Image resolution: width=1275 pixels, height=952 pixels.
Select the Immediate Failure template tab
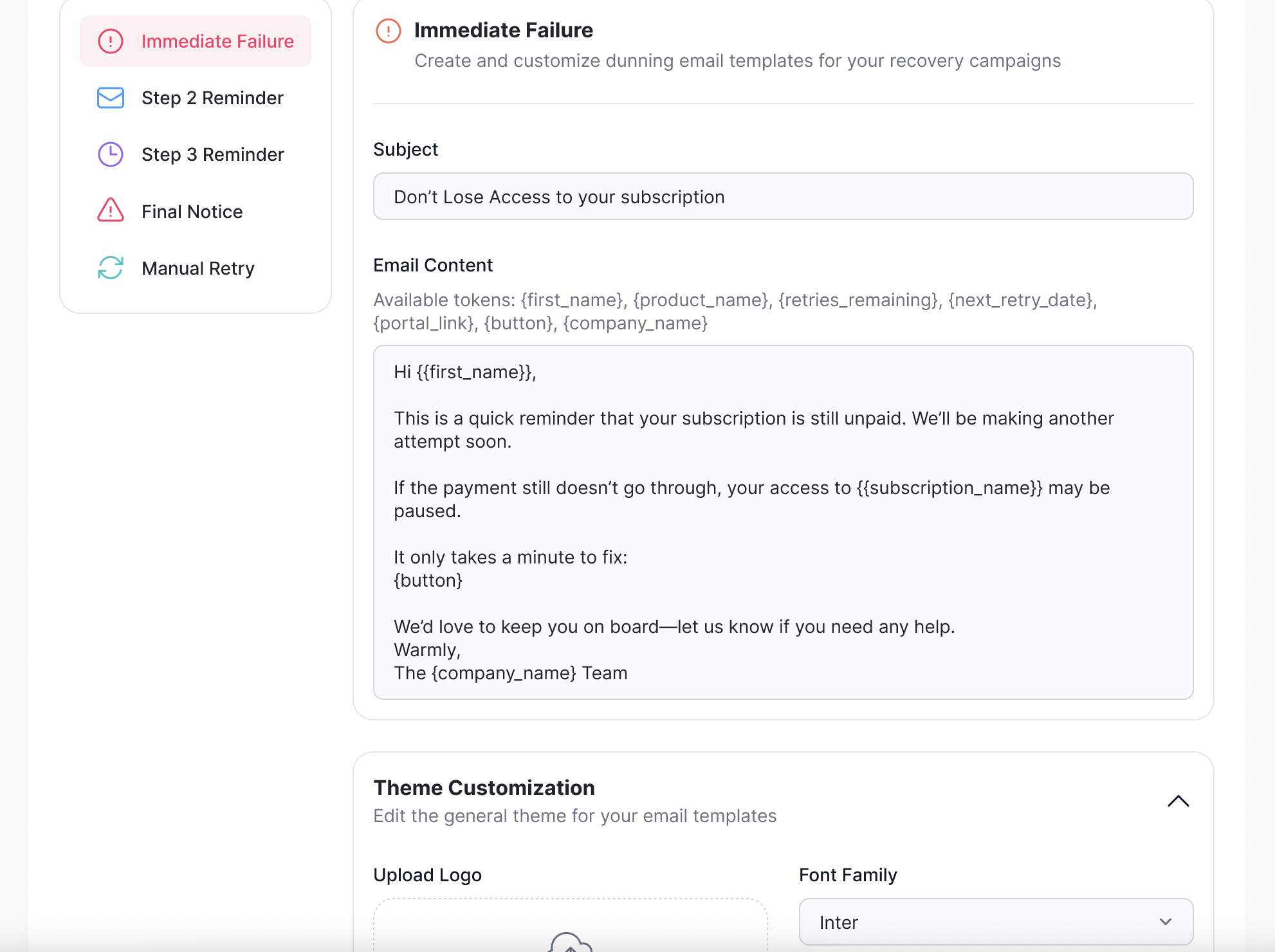[x=196, y=41]
